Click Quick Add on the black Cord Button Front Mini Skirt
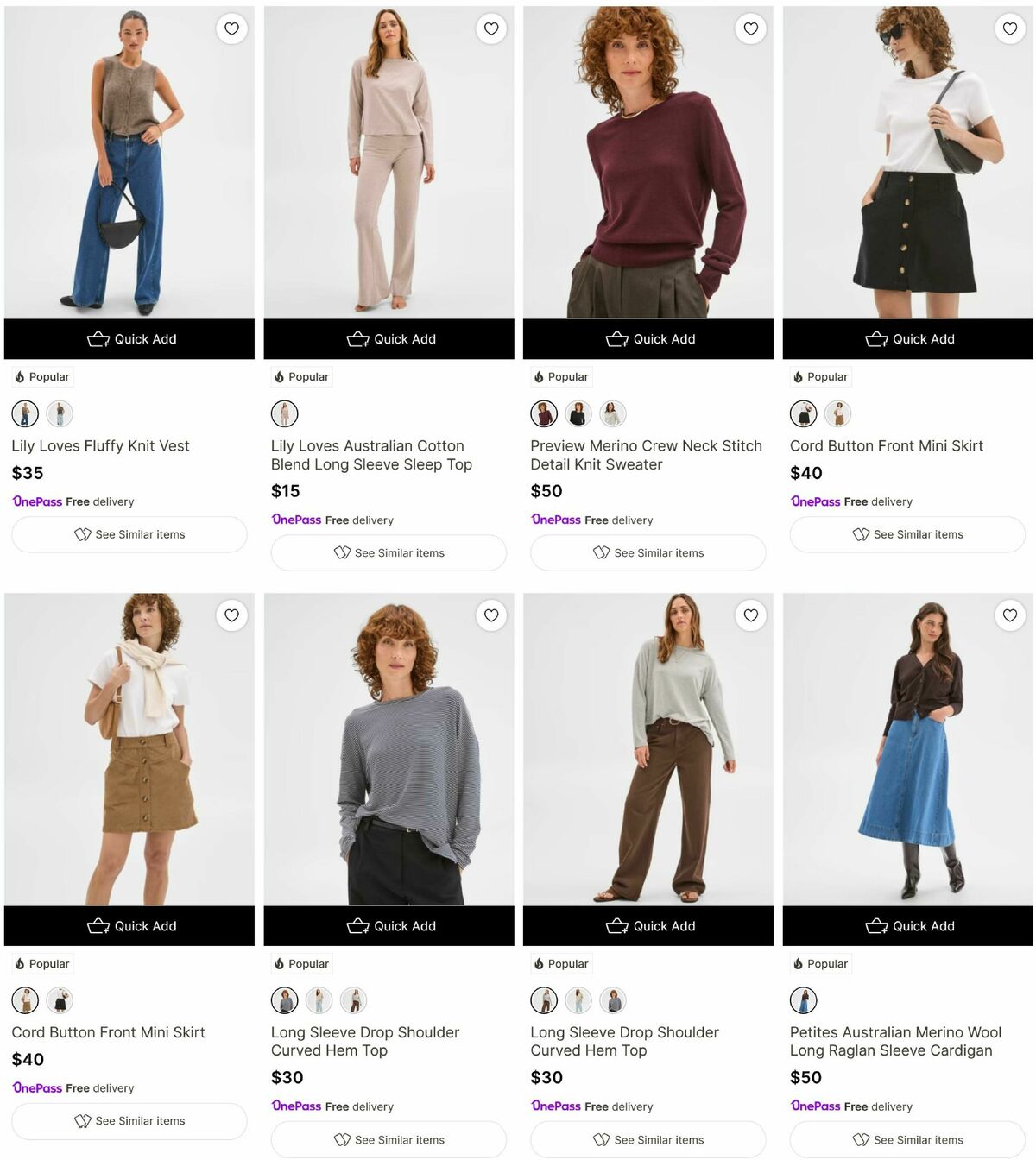This screenshot has width=1036, height=1160. click(x=906, y=339)
